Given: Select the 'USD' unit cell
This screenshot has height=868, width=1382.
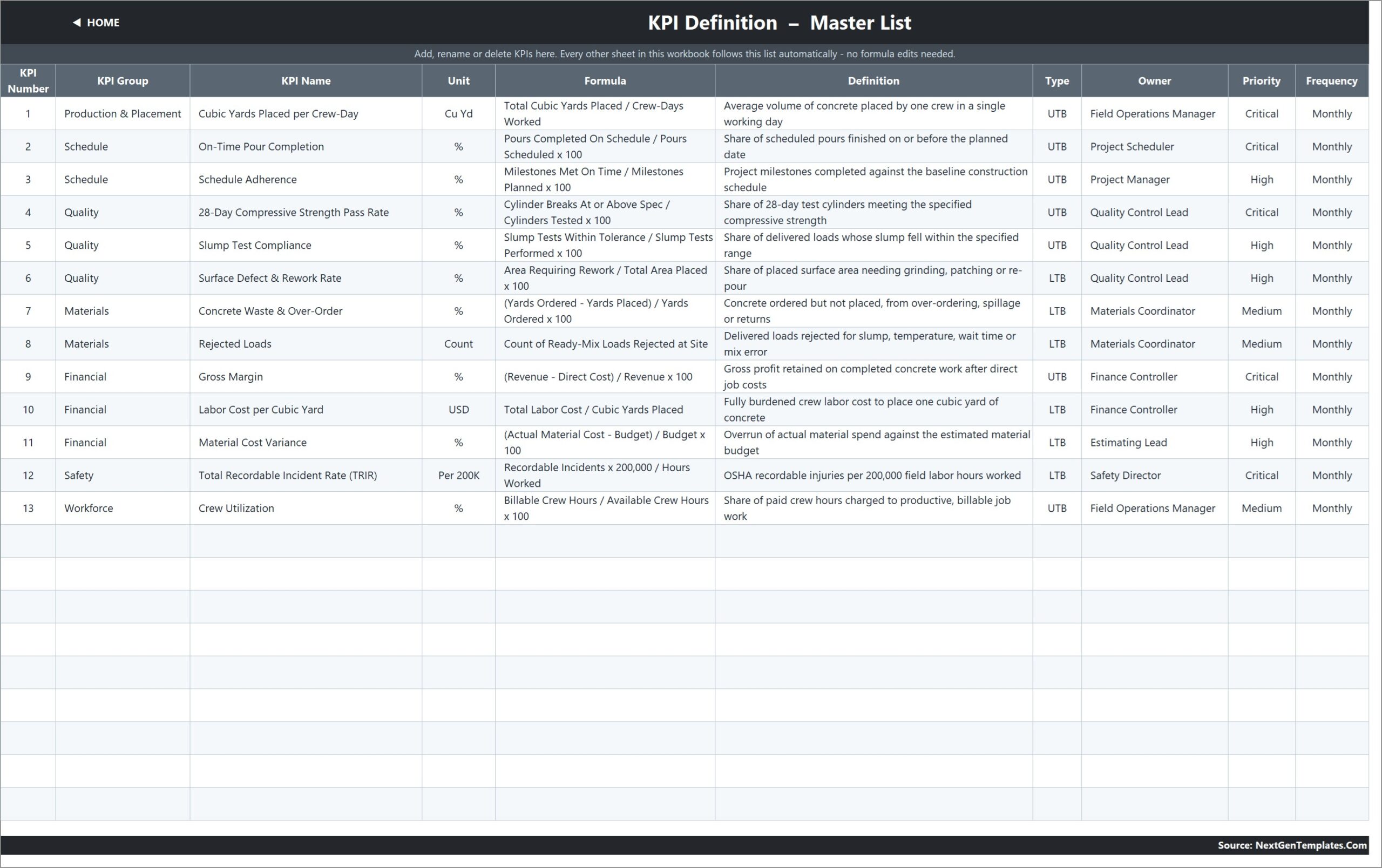Looking at the screenshot, I should (458, 409).
